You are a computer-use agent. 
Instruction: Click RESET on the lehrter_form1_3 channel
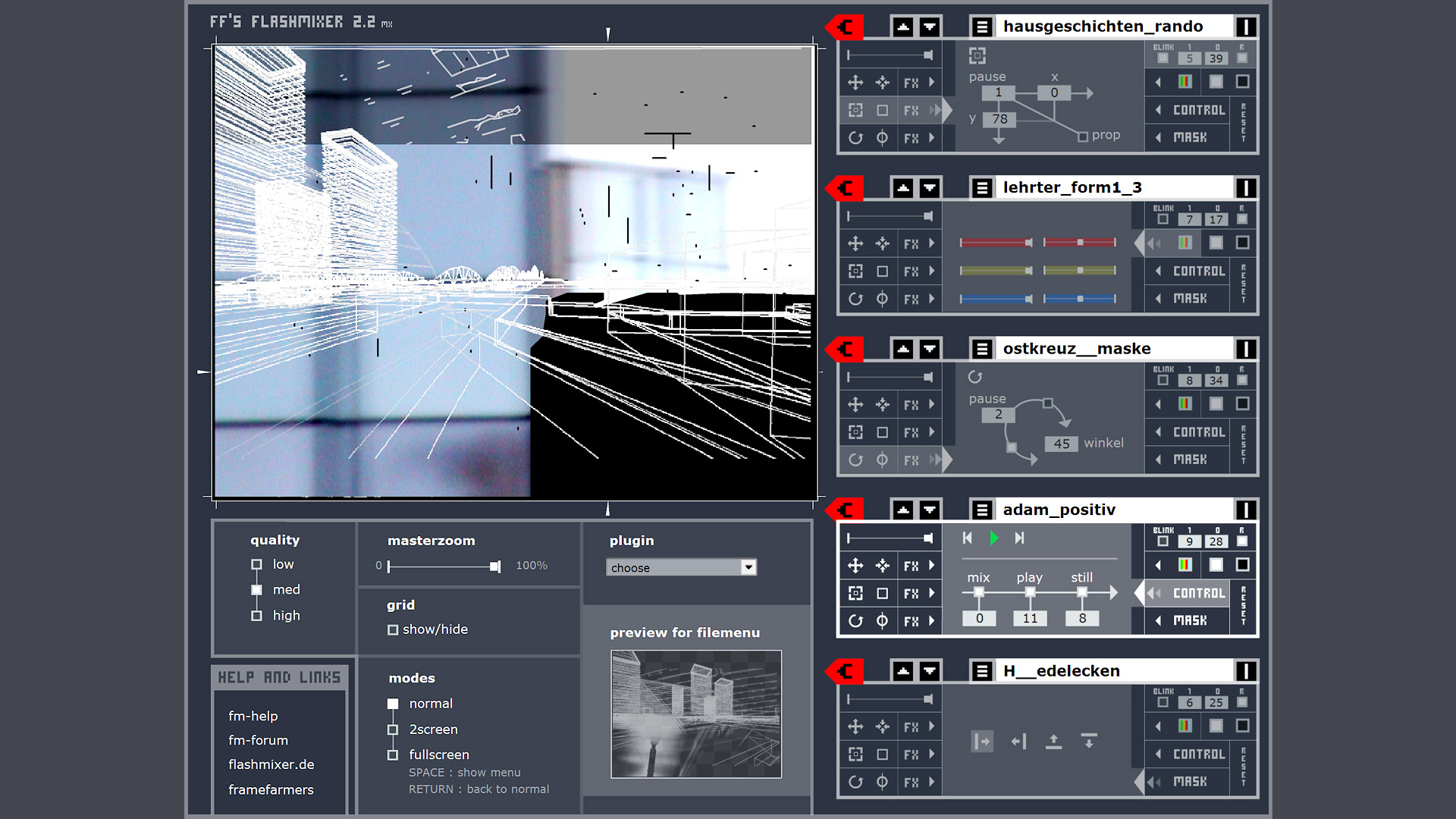point(1243,284)
